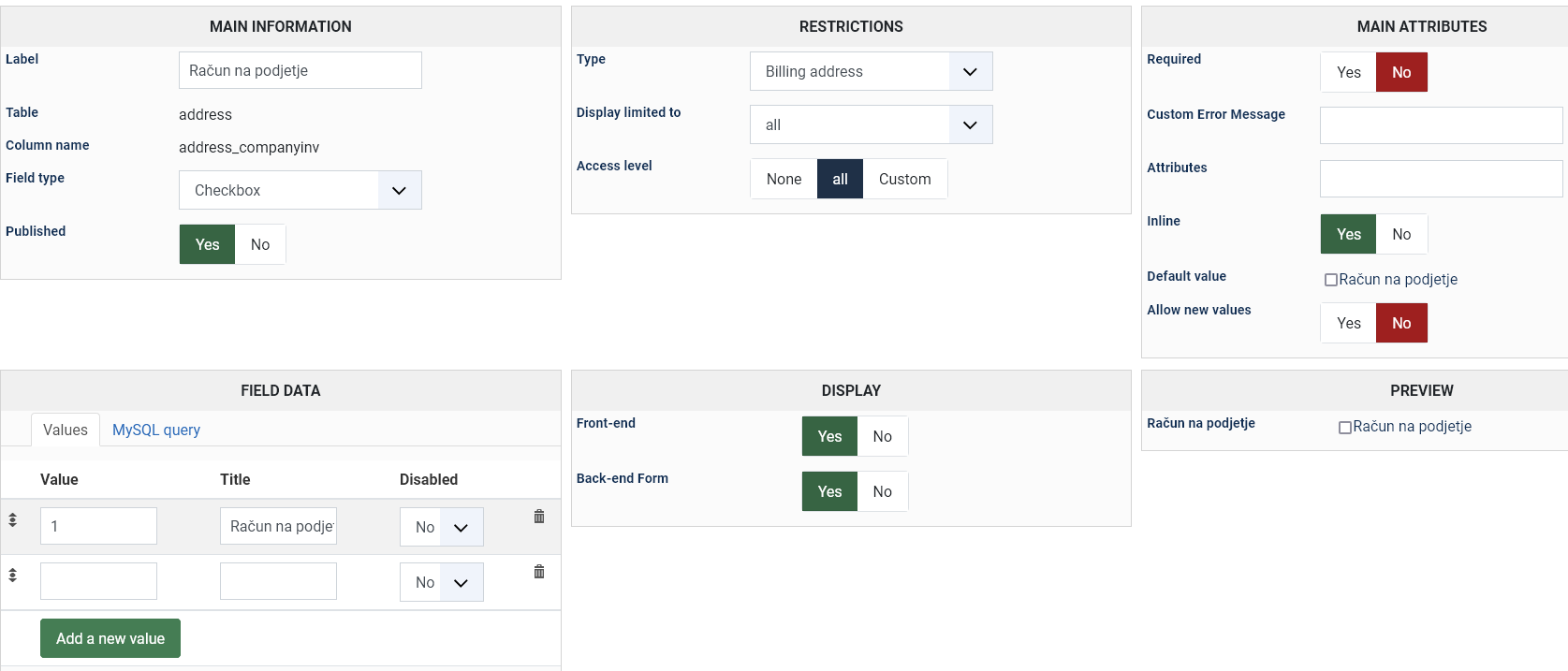
Task: Set Access level to None
Action: (784, 179)
